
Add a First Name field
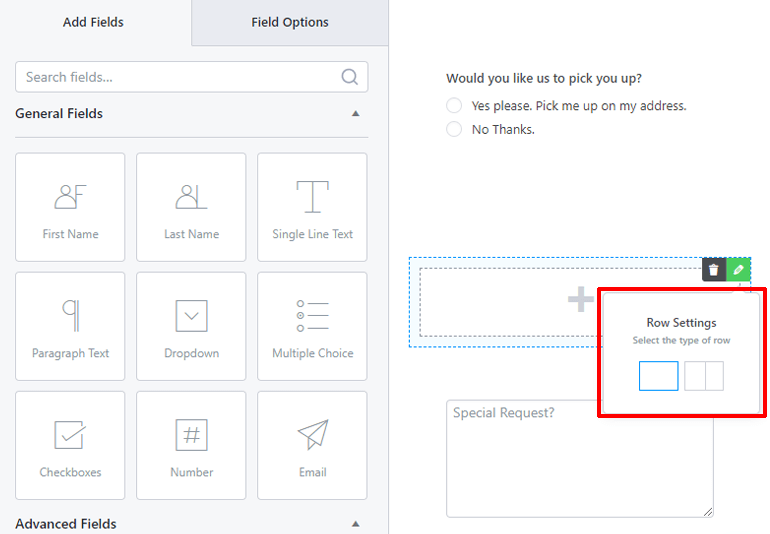coord(70,207)
